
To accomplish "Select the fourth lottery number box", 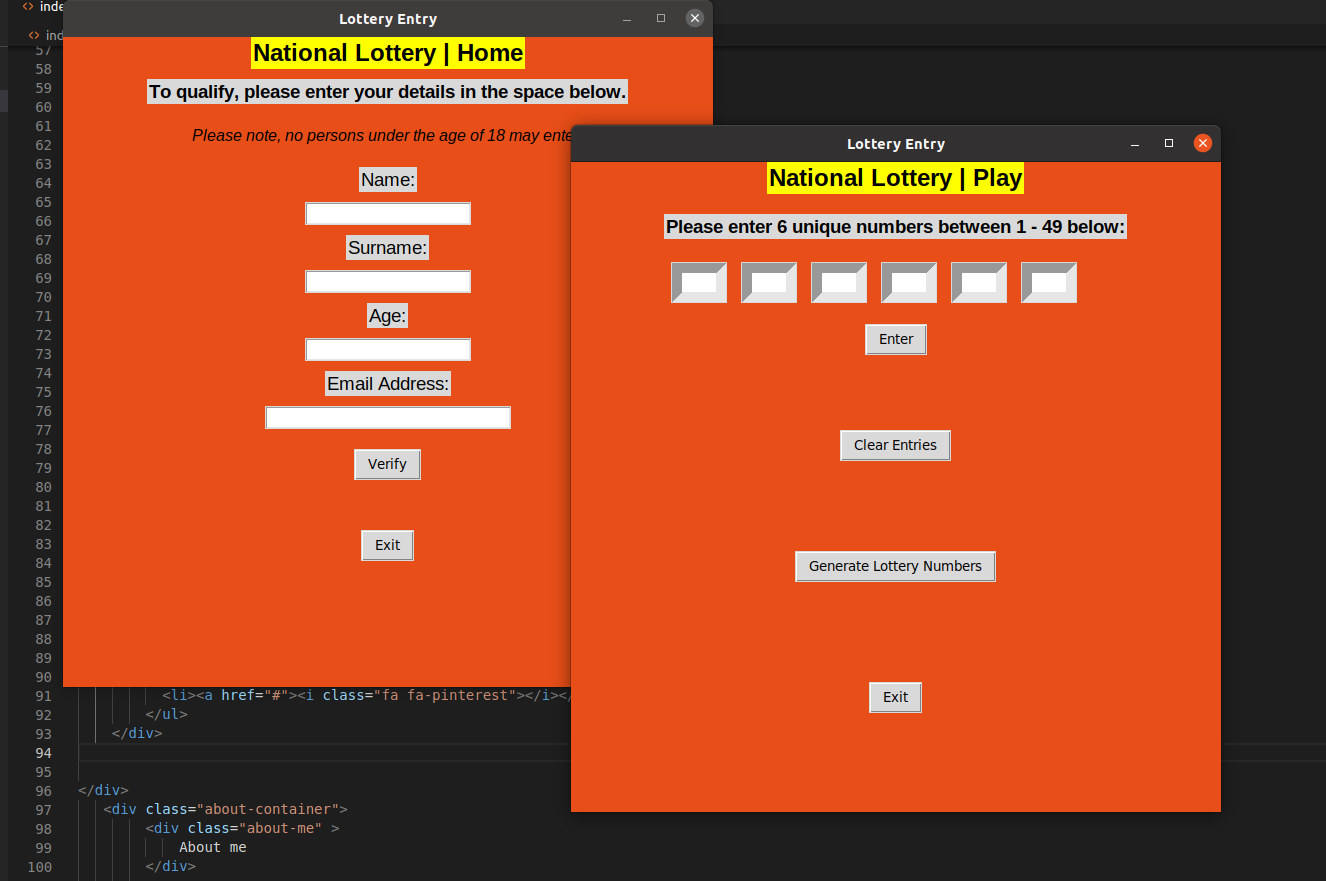I will tap(909, 283).
